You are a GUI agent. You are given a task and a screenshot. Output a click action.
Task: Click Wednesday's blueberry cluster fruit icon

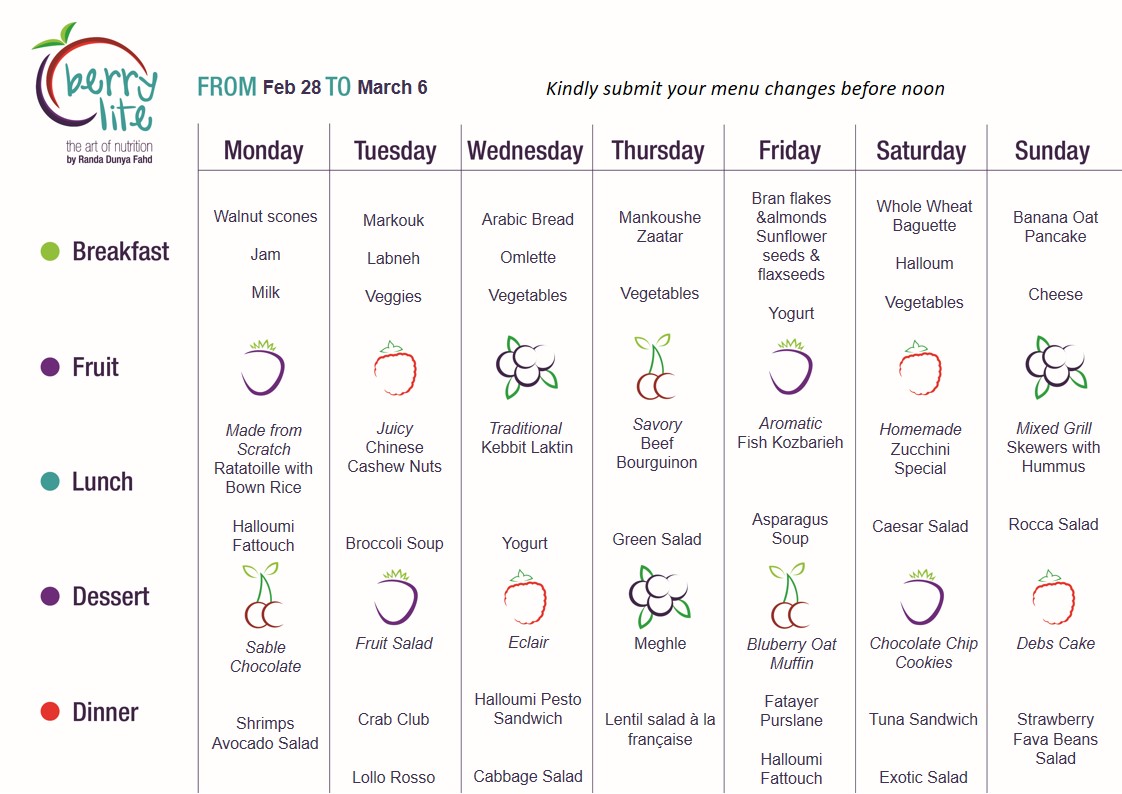tap(527, 367)
